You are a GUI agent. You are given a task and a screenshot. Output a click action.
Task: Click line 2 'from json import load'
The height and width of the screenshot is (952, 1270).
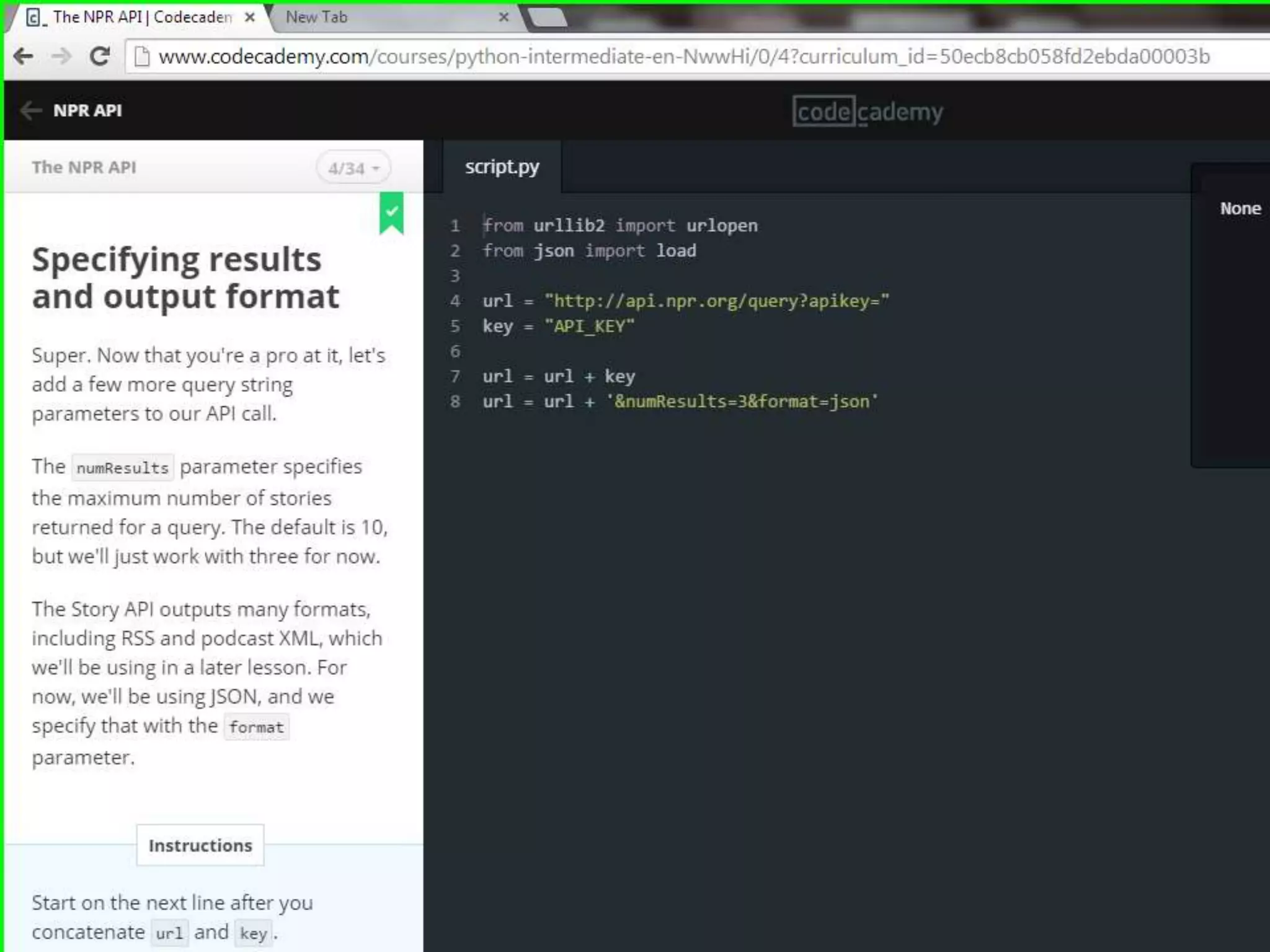[589, 251]
